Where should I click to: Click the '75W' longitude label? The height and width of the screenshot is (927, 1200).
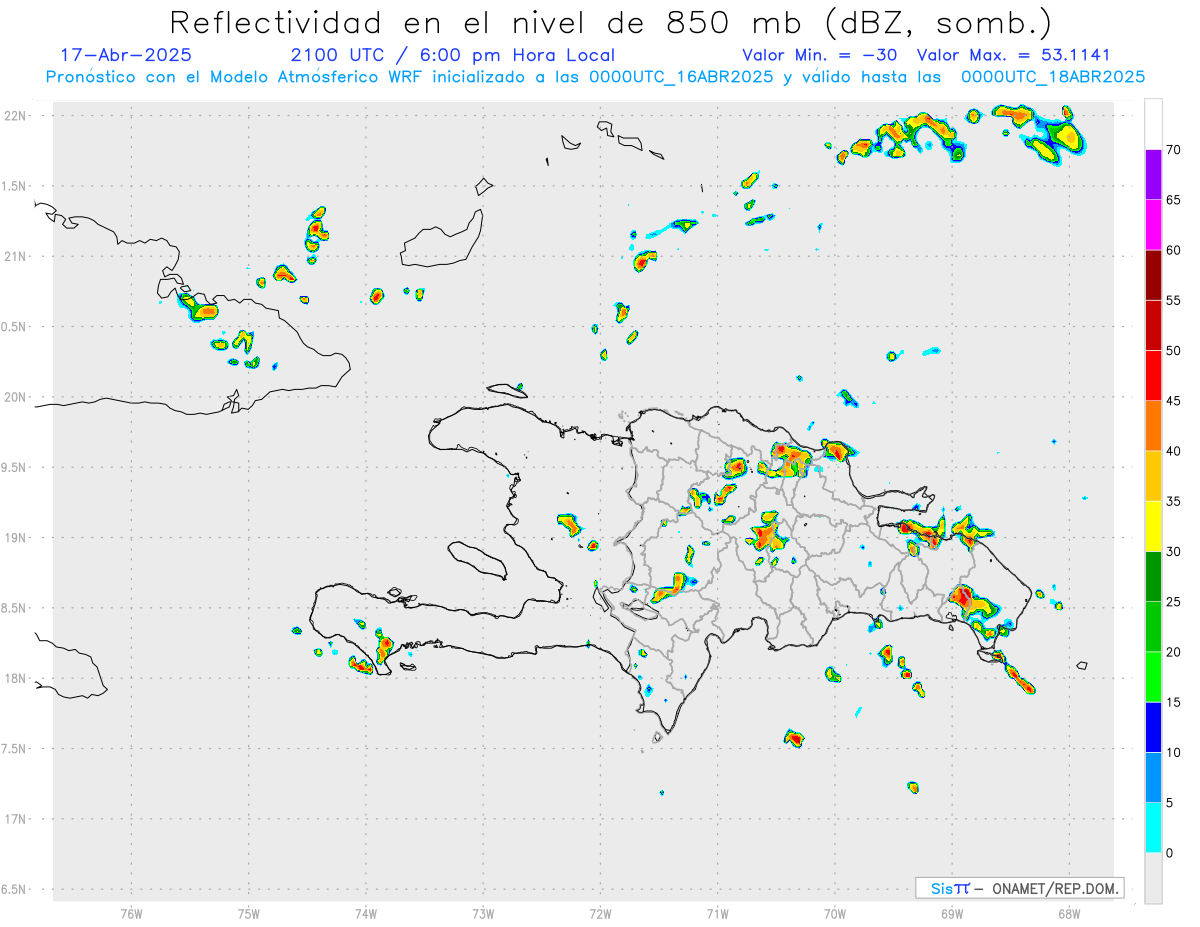249,913
